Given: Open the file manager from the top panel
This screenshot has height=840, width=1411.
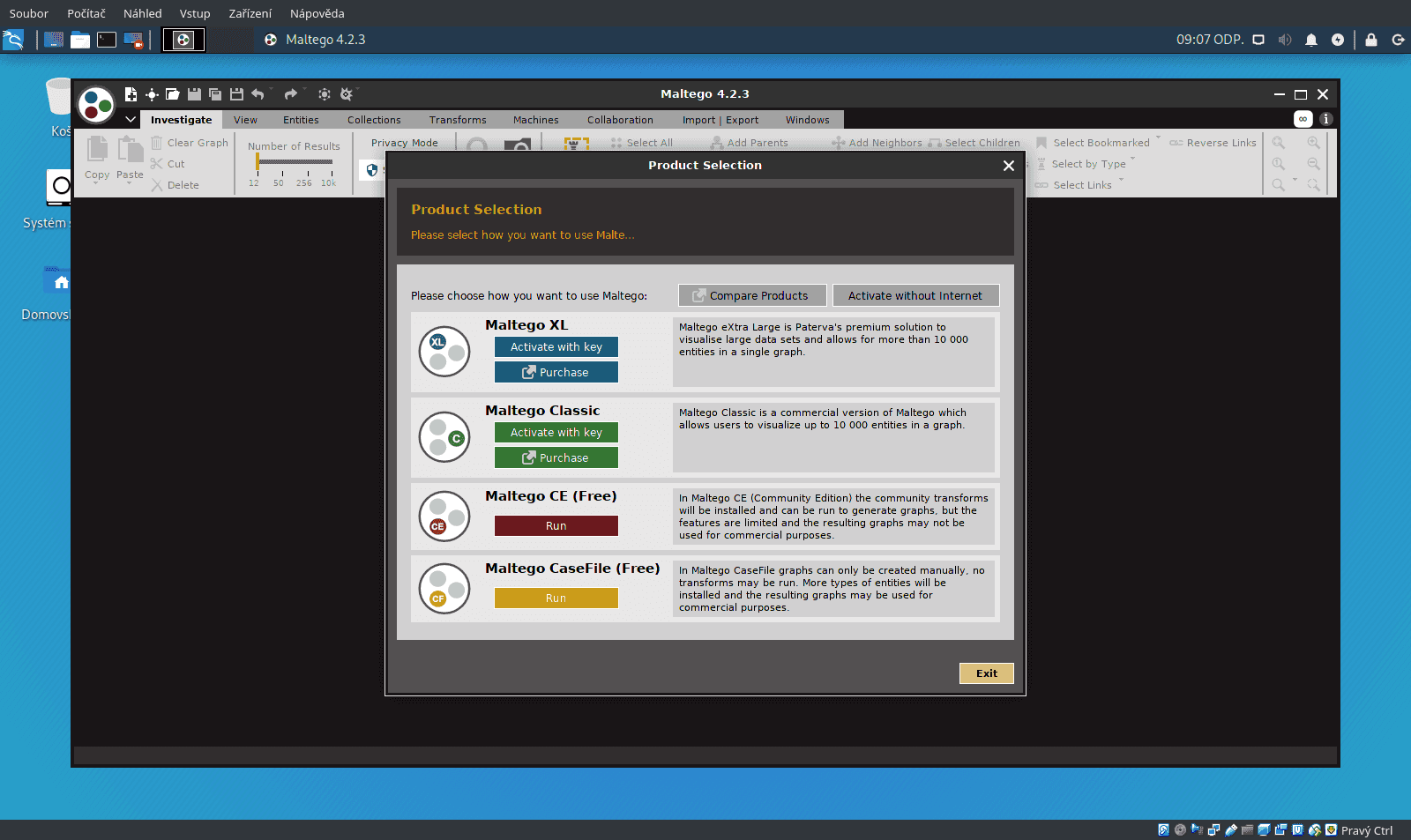Looking at the screenshot, I should [x=80, y=40].
